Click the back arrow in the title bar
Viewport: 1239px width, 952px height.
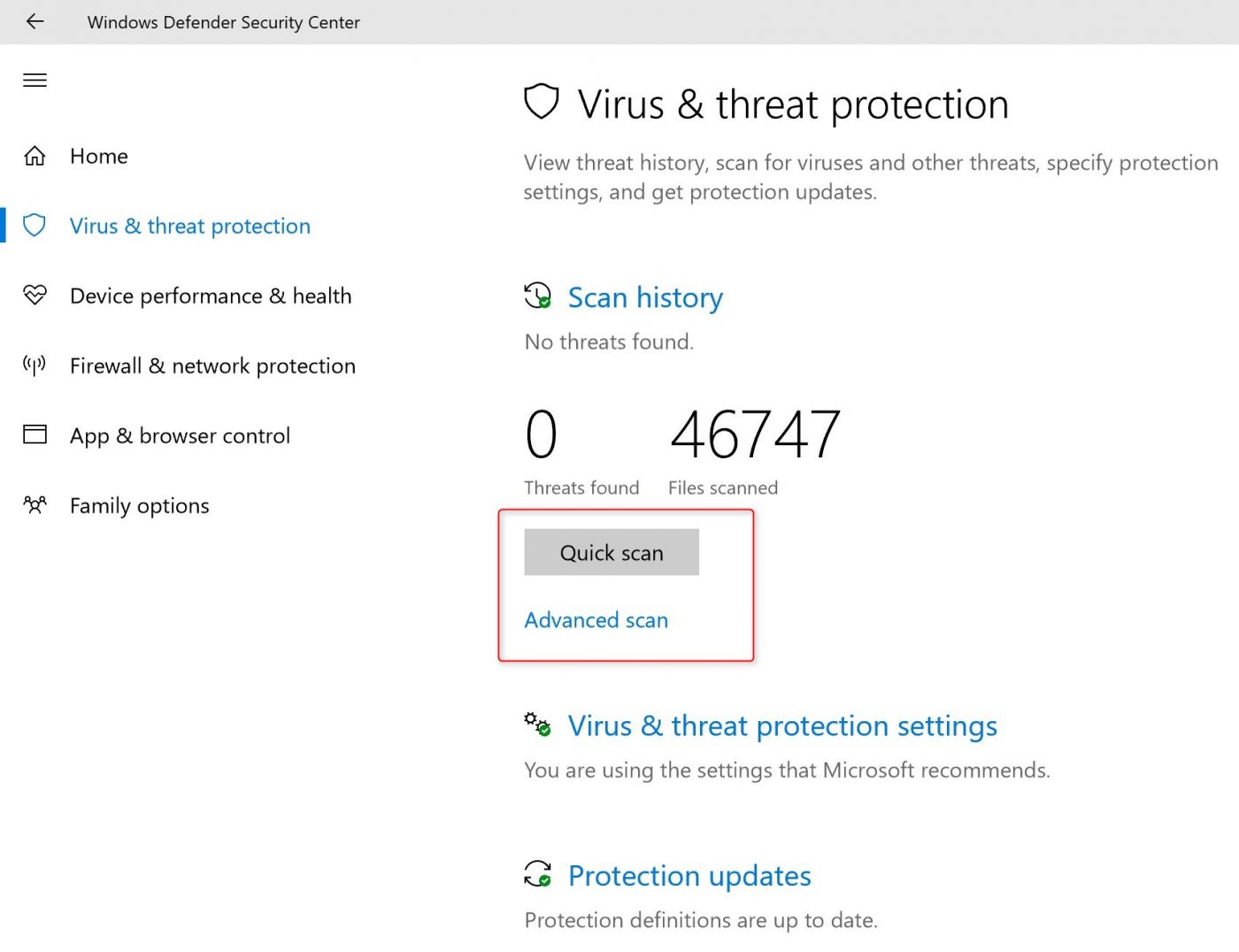[x=35, y=22]
